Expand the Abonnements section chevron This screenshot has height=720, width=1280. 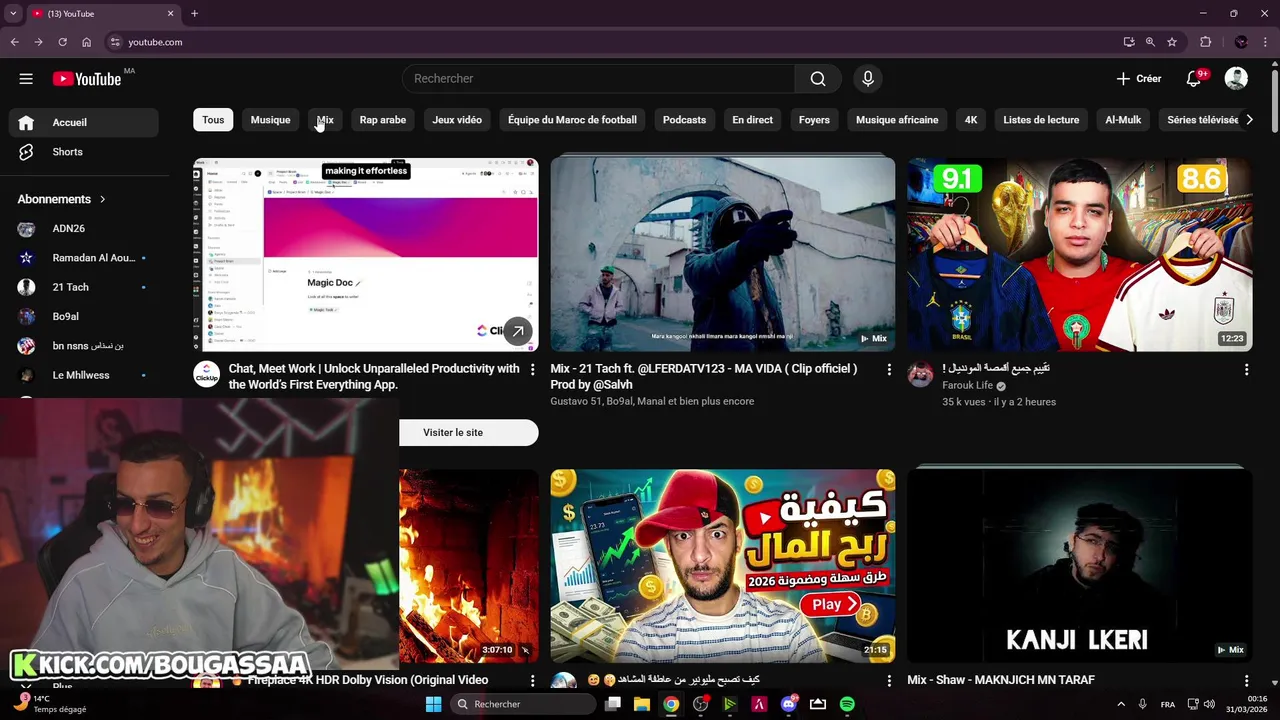[102, 199]
